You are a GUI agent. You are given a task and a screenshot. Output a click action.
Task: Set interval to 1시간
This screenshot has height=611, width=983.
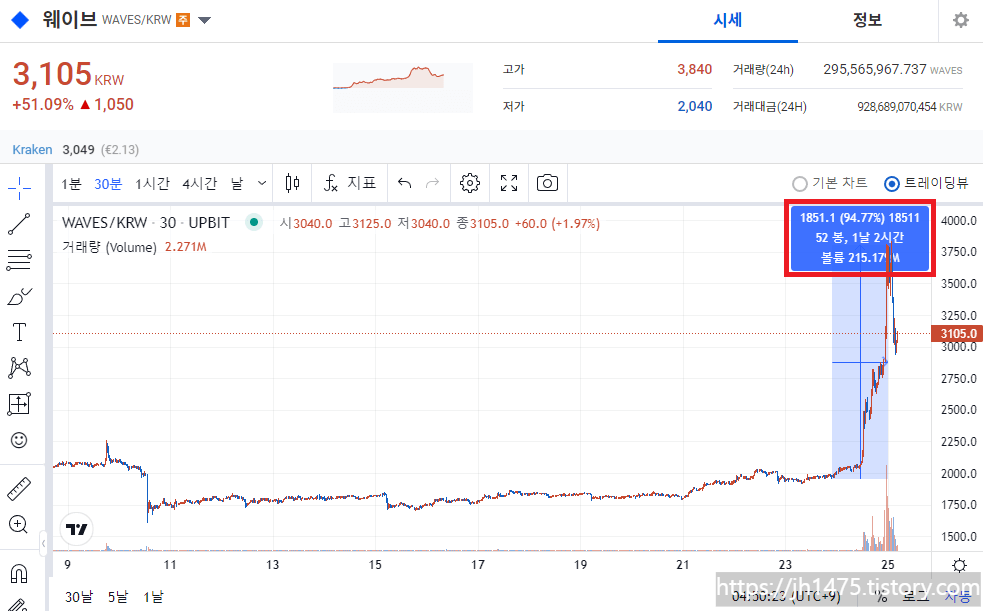pos(152,184)
